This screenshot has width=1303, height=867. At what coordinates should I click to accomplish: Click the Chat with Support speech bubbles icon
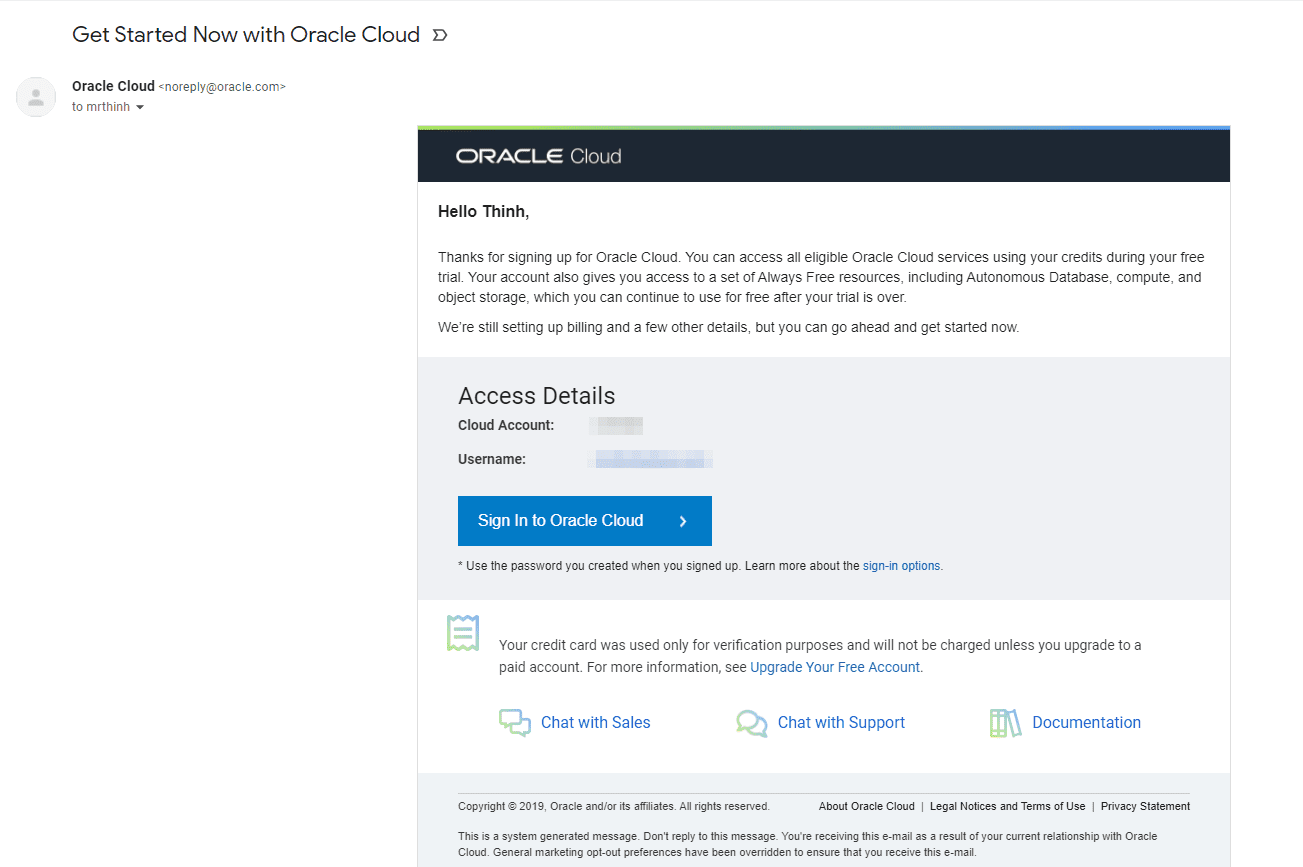(752, 723)
